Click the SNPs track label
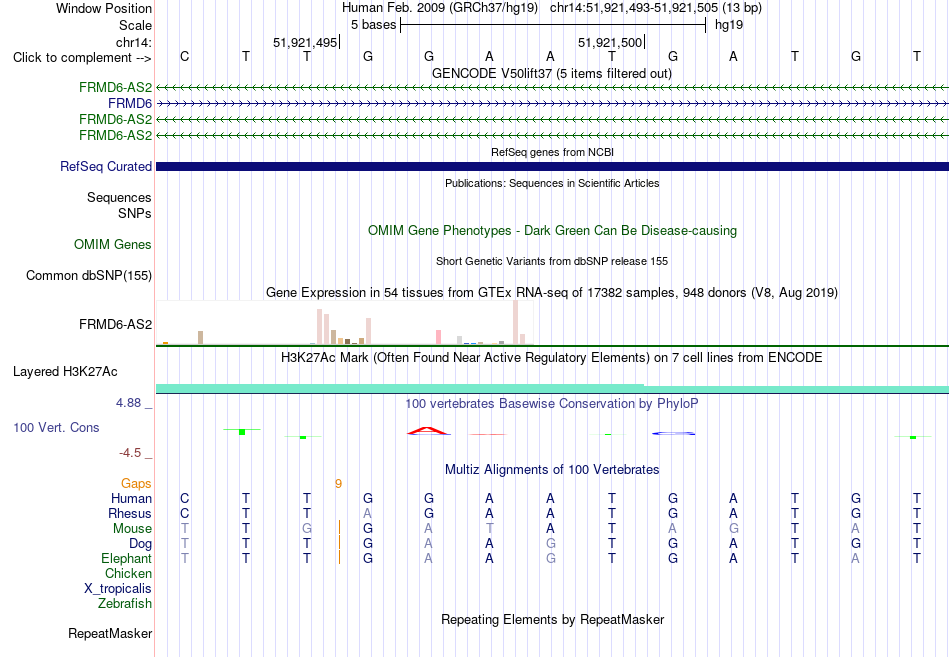Screen dimensions: 950x657 135,213
